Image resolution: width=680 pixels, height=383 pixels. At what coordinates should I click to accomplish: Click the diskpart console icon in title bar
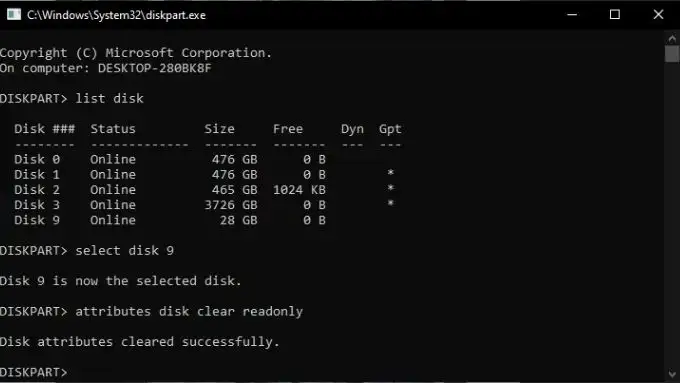coord(14,15)
